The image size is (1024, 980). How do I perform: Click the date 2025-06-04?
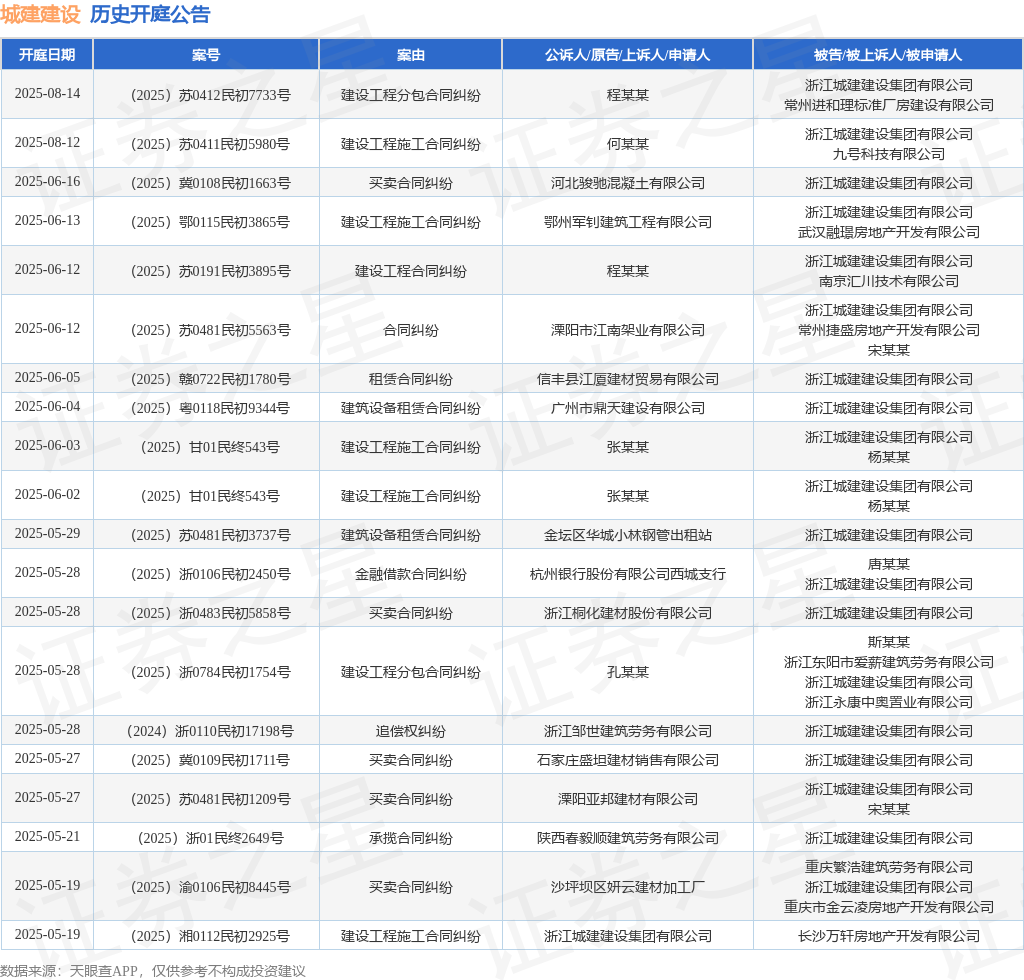click(47, 407)
